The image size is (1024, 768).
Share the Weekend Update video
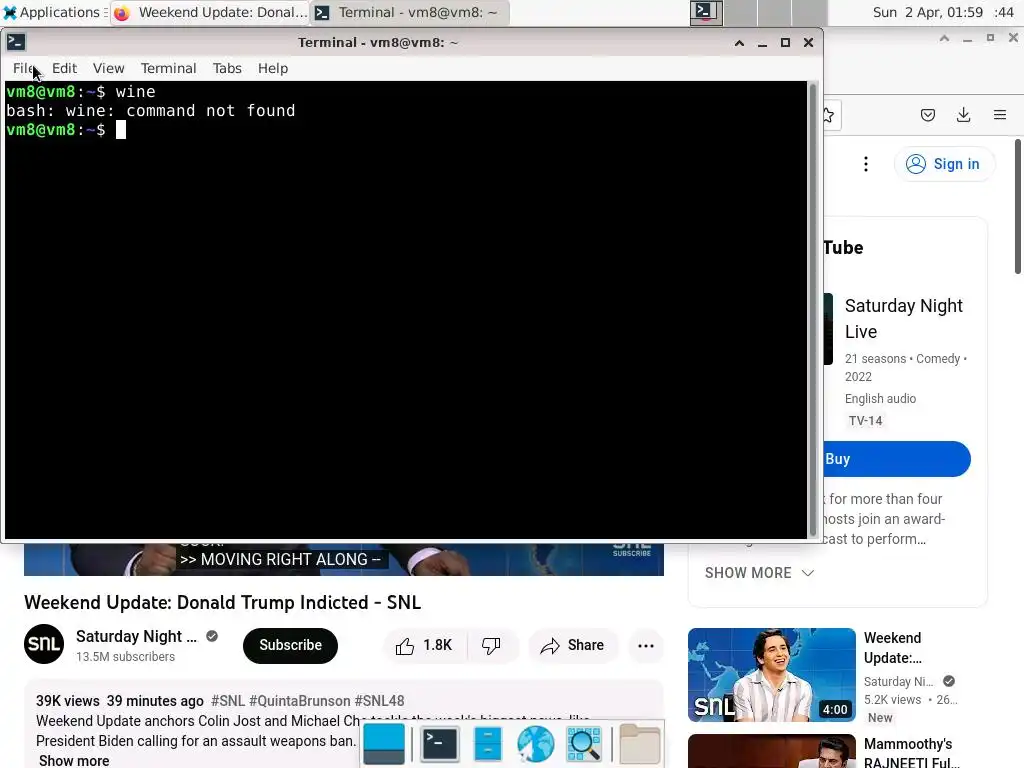click(x=572, y=645)
